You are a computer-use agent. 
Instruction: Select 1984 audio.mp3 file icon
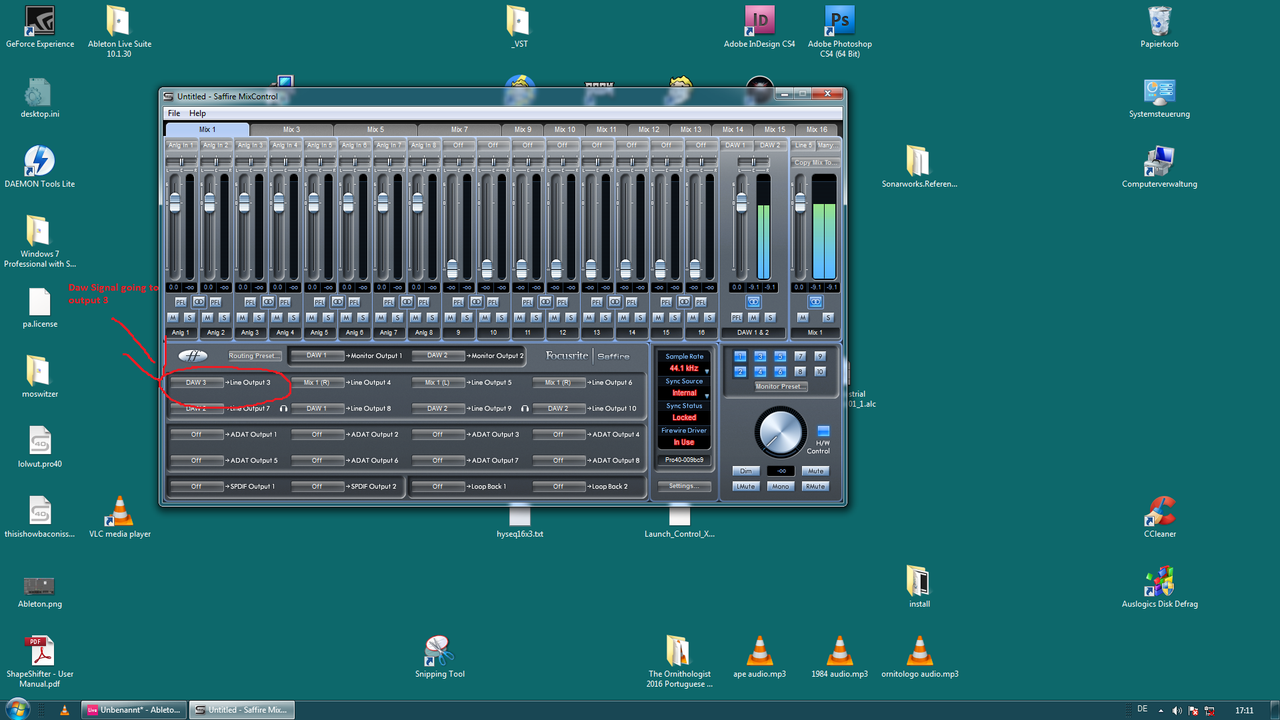point(839,657)
